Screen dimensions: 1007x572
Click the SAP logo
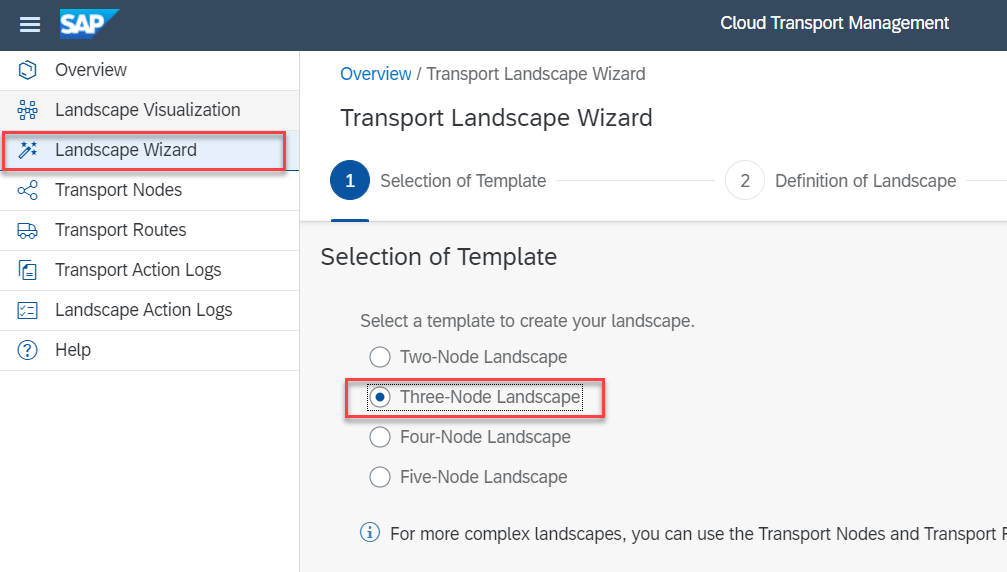coord(88,24)
